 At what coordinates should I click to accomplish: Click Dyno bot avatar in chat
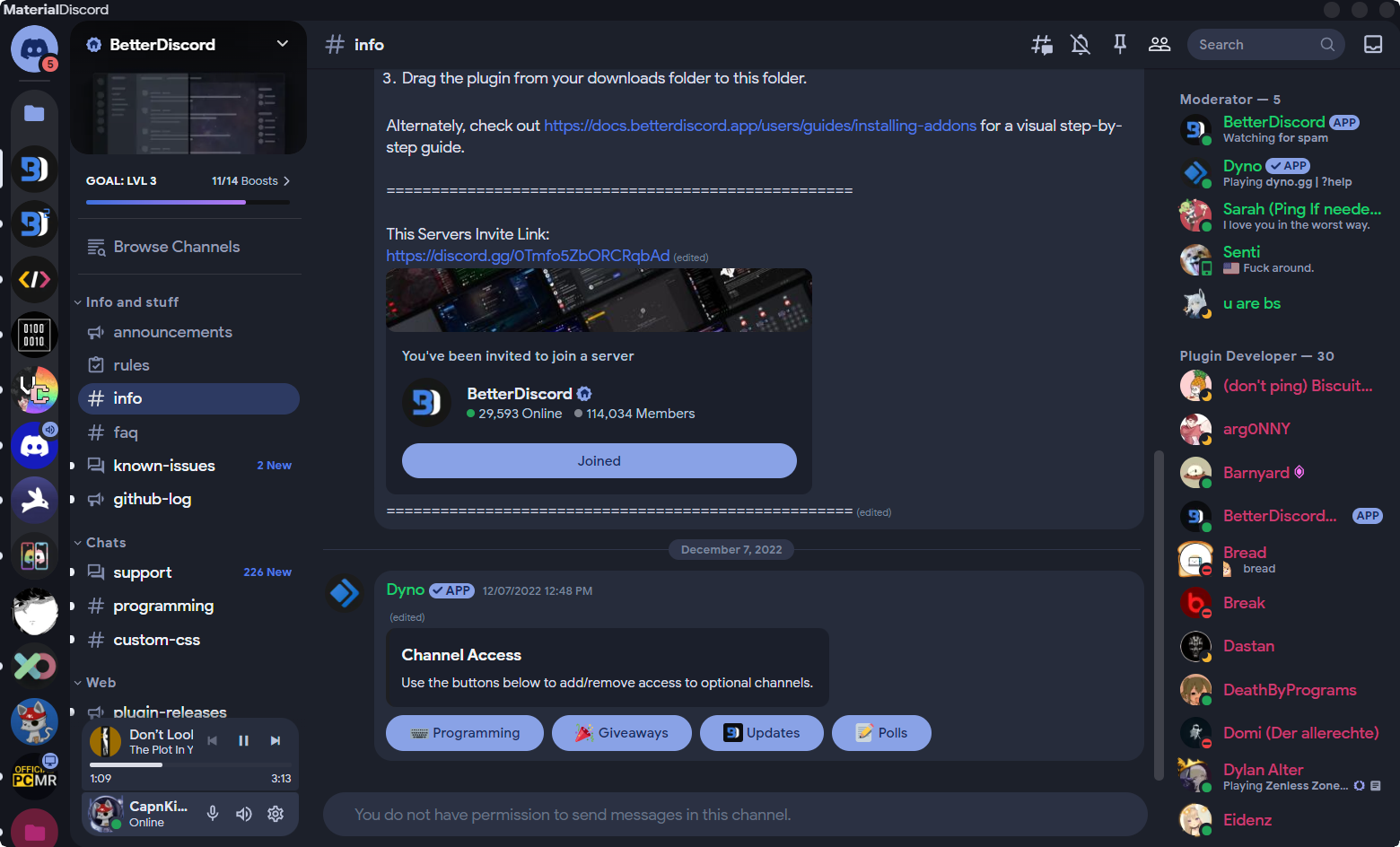345,593
